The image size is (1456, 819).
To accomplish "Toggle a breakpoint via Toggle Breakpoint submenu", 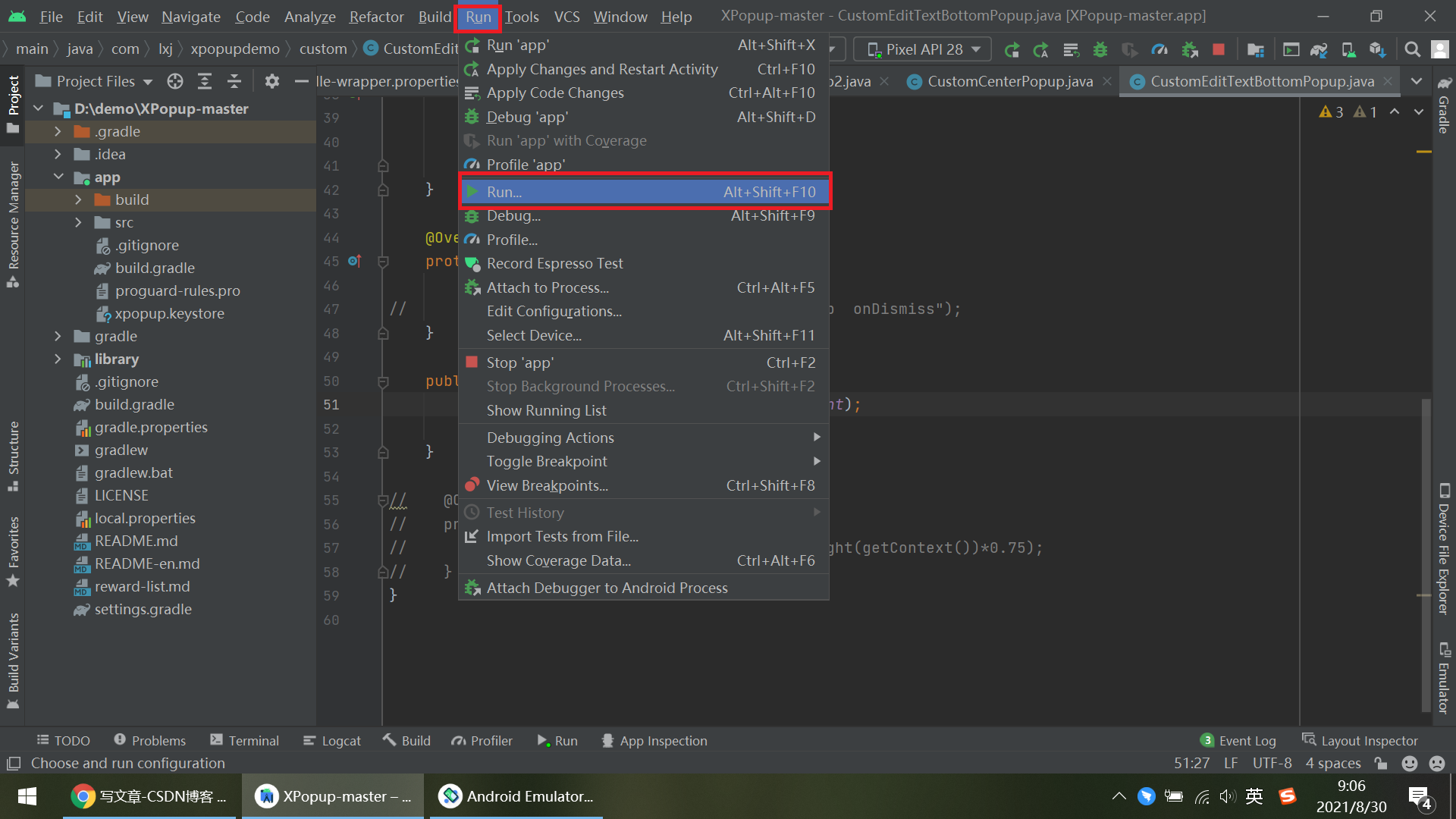I will 547,461.
